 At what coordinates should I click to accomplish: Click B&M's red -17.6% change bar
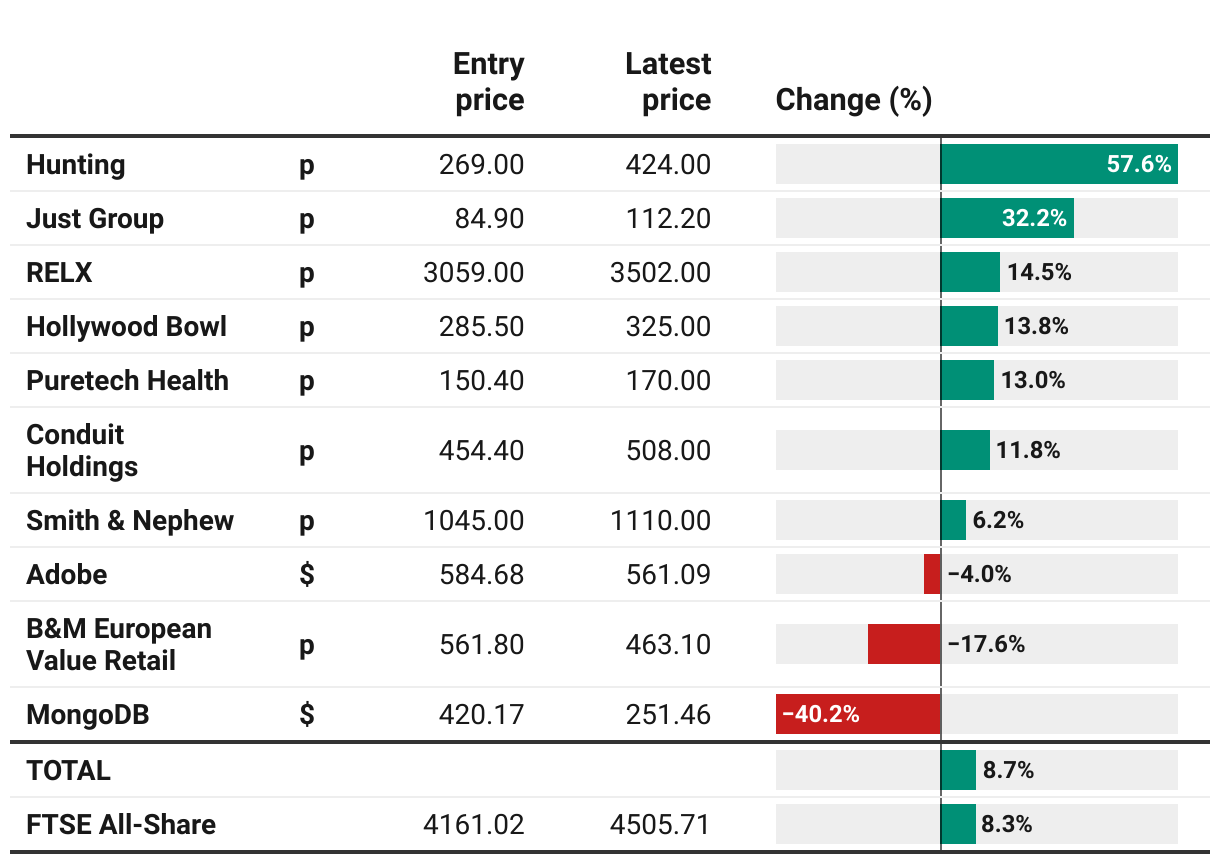tap(904, 644)
